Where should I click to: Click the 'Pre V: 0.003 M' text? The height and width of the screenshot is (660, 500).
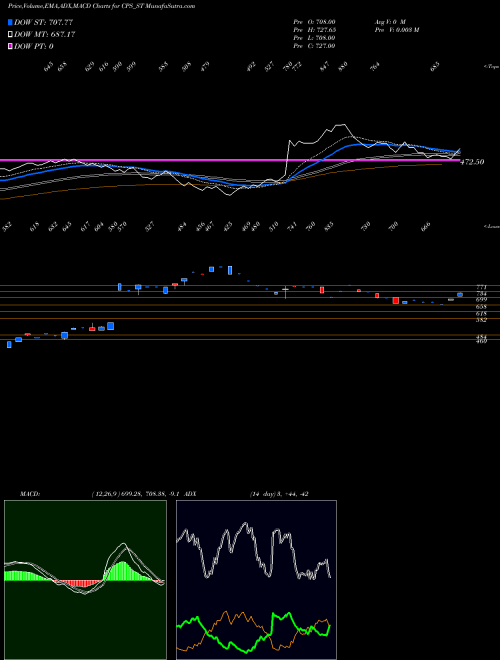(396, 30)
